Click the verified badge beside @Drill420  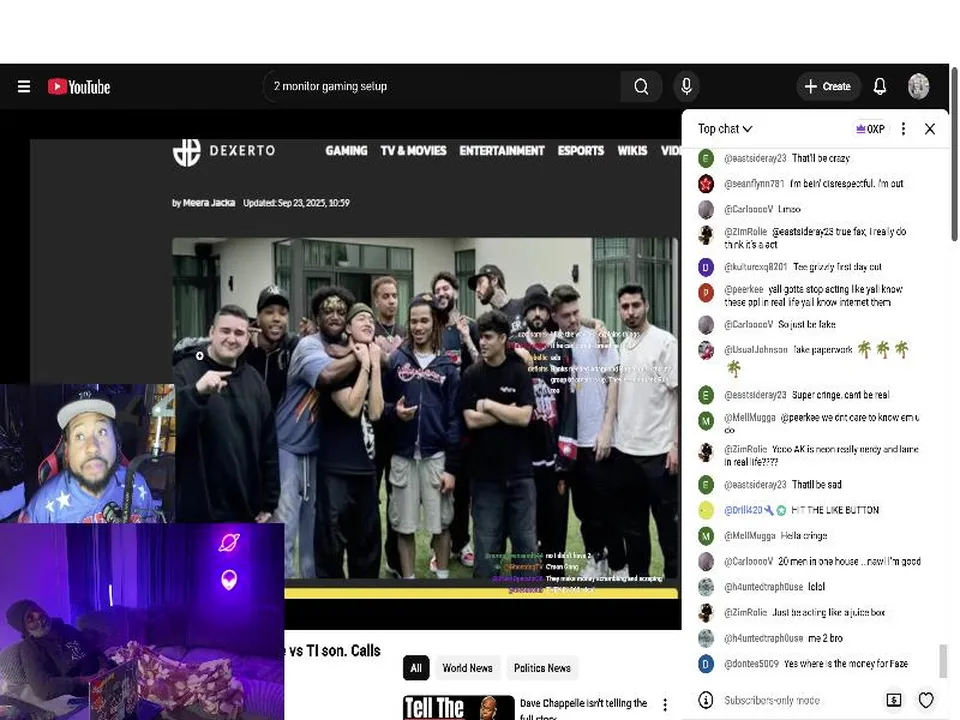pos(781,510)
